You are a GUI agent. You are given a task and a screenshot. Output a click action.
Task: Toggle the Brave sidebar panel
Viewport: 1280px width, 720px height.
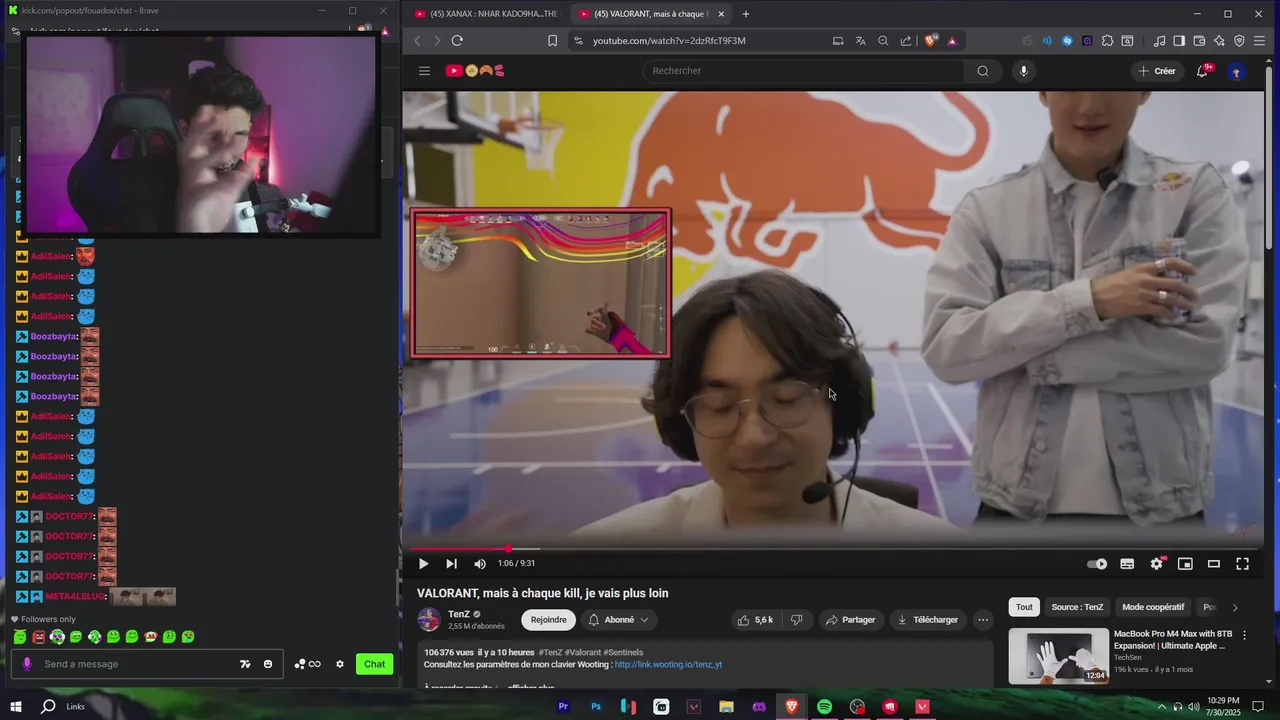pyautogui.click(x=1179, y=41)
